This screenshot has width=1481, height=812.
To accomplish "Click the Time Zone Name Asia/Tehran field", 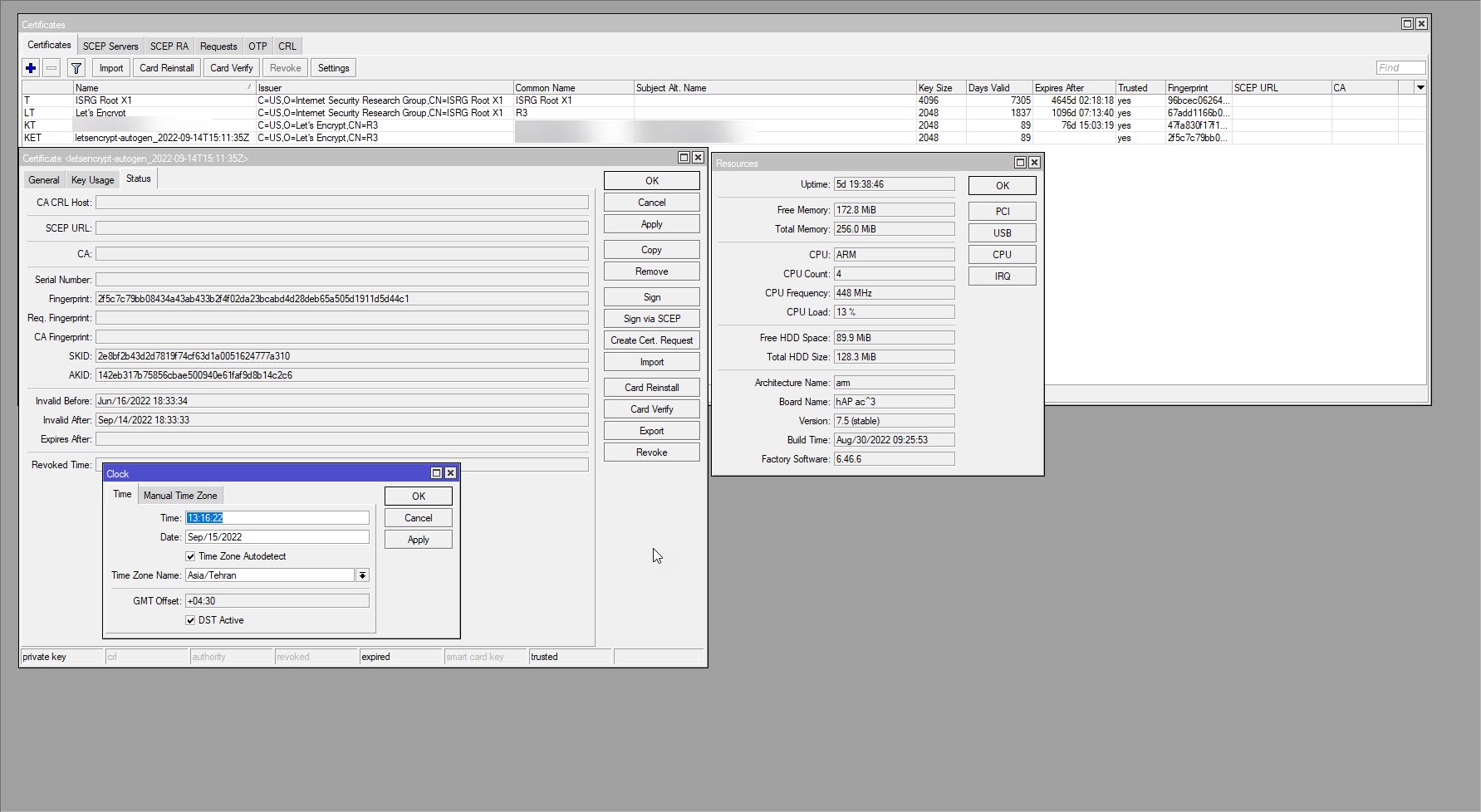I will coord(270,575).
